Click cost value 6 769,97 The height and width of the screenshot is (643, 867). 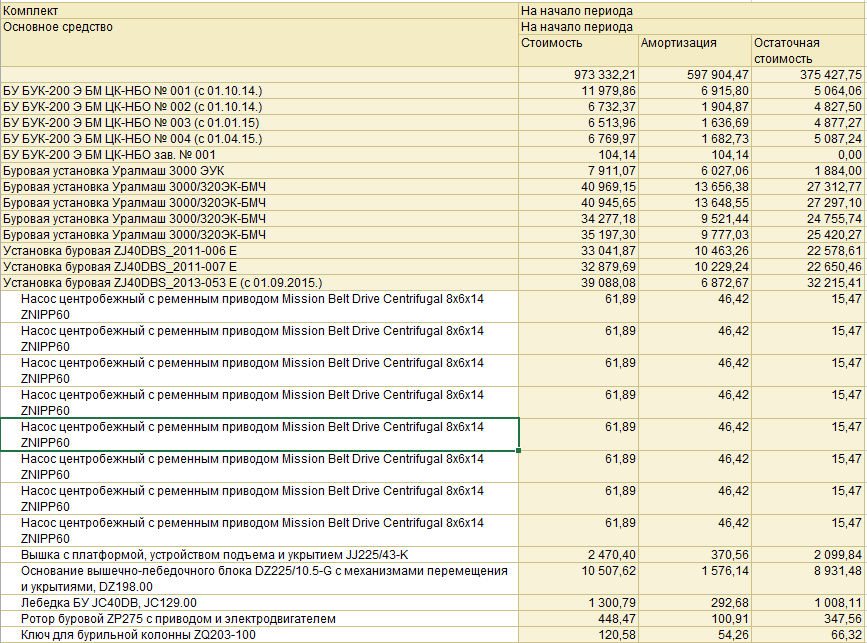(x=578, y=139)
